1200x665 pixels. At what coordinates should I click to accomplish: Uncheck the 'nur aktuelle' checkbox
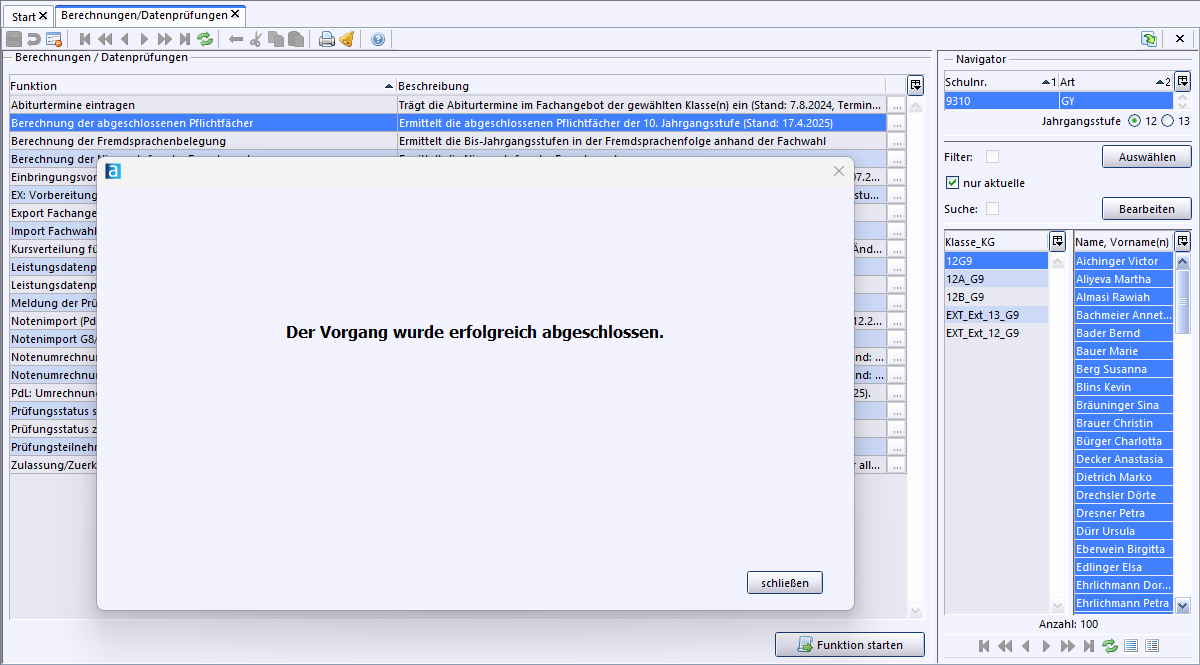[952, 183]
